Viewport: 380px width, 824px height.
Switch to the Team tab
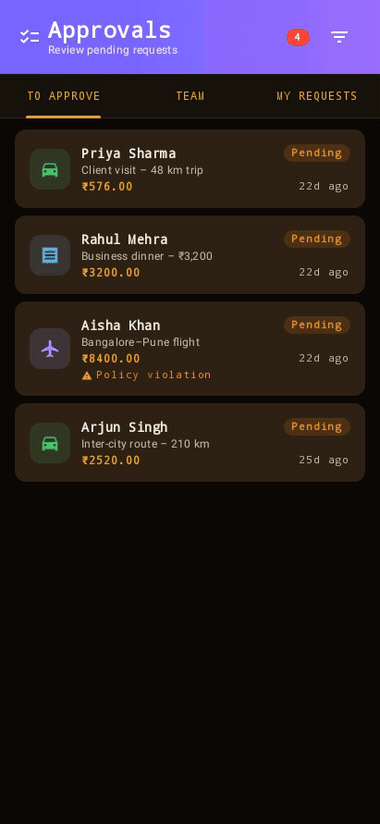coord(190,96)
